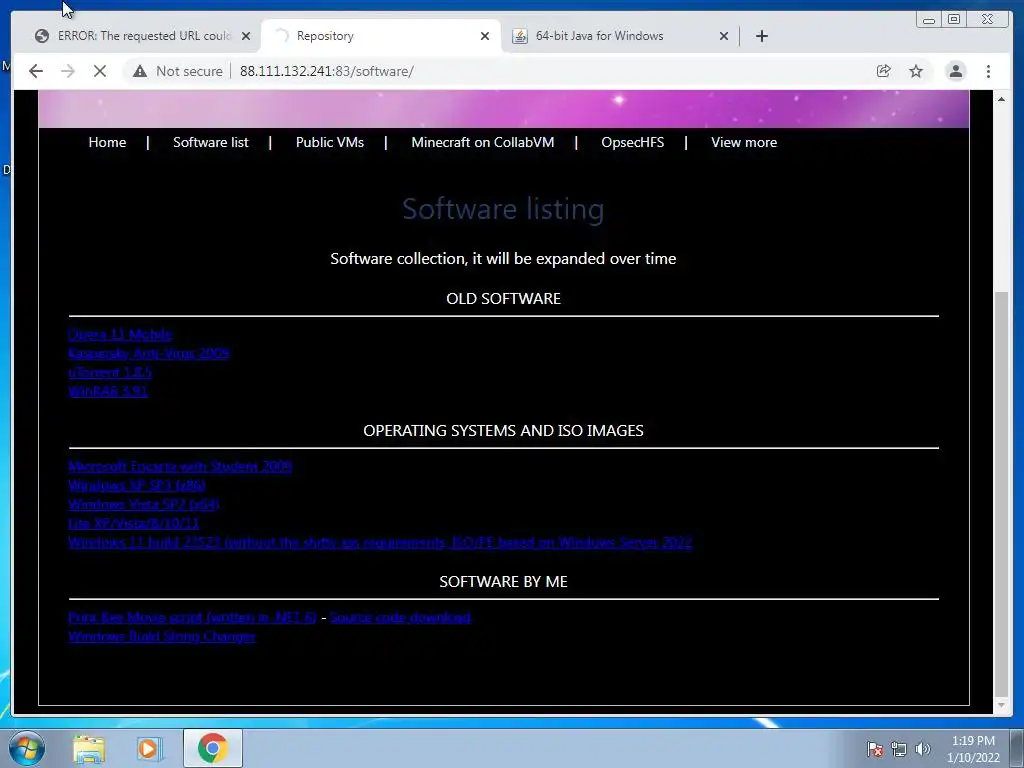The width and height of the screenshot is (1024, 768).
Task: Open Public VMs in the navigation
Action: [x=330, y=142]
